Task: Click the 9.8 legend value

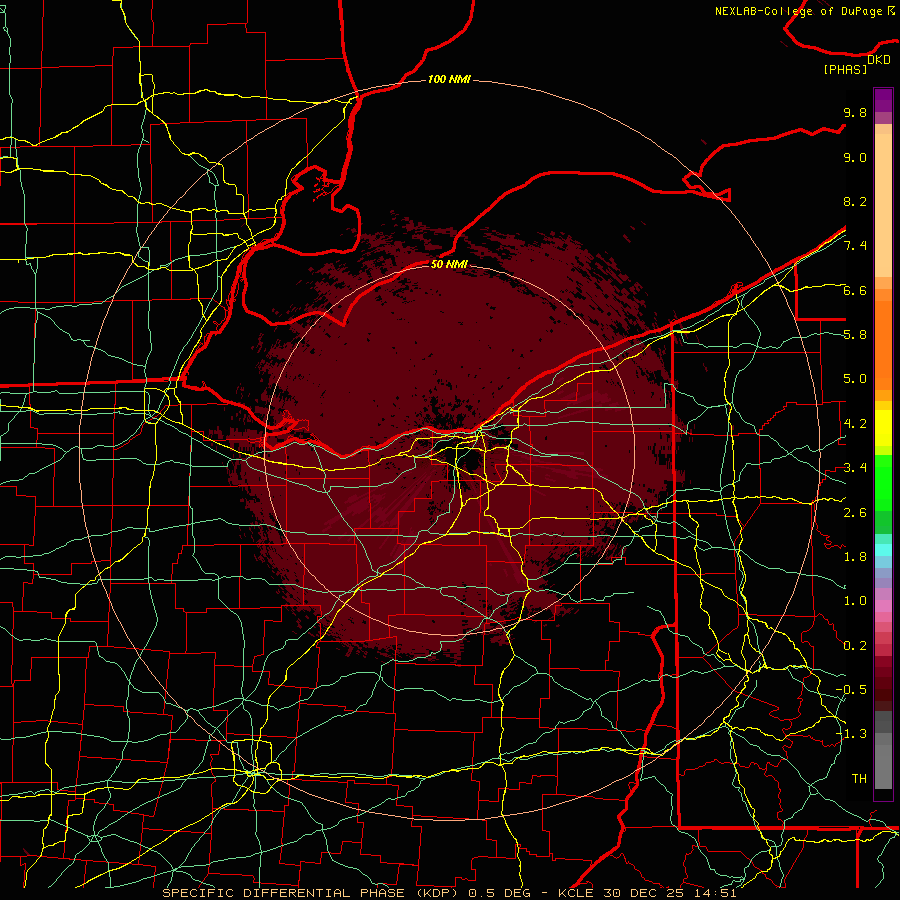Action: click(x=855, y=112)
